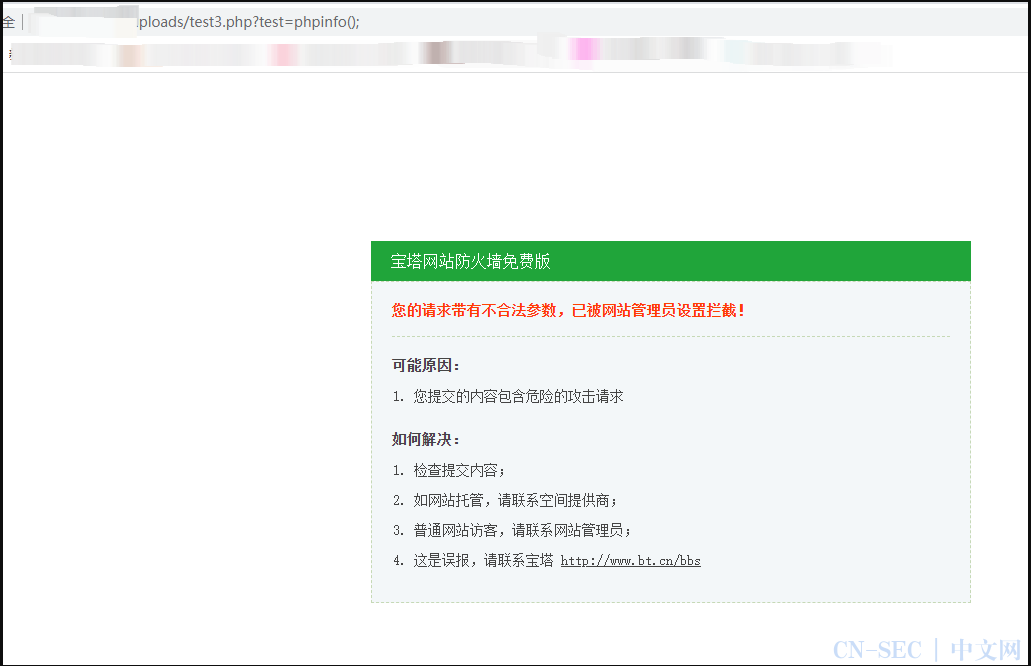Click the text 这是误报，请联系宝塔
This screenshot has width=1031, height=666.
coord(483,561)
